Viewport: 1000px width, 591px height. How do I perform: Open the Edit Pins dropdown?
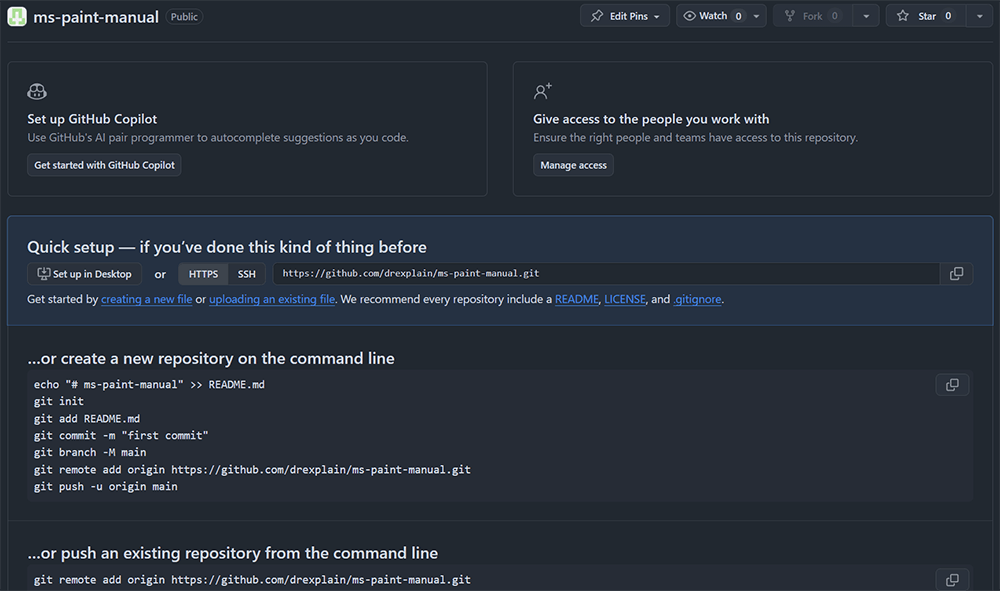624,16
